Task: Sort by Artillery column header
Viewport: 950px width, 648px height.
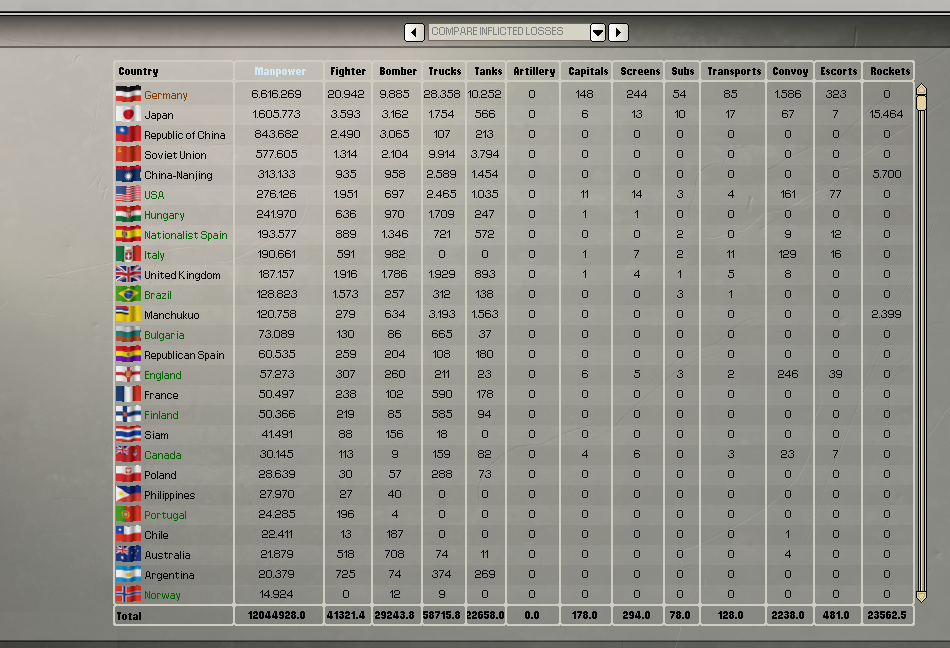Action: pos(534,71)
